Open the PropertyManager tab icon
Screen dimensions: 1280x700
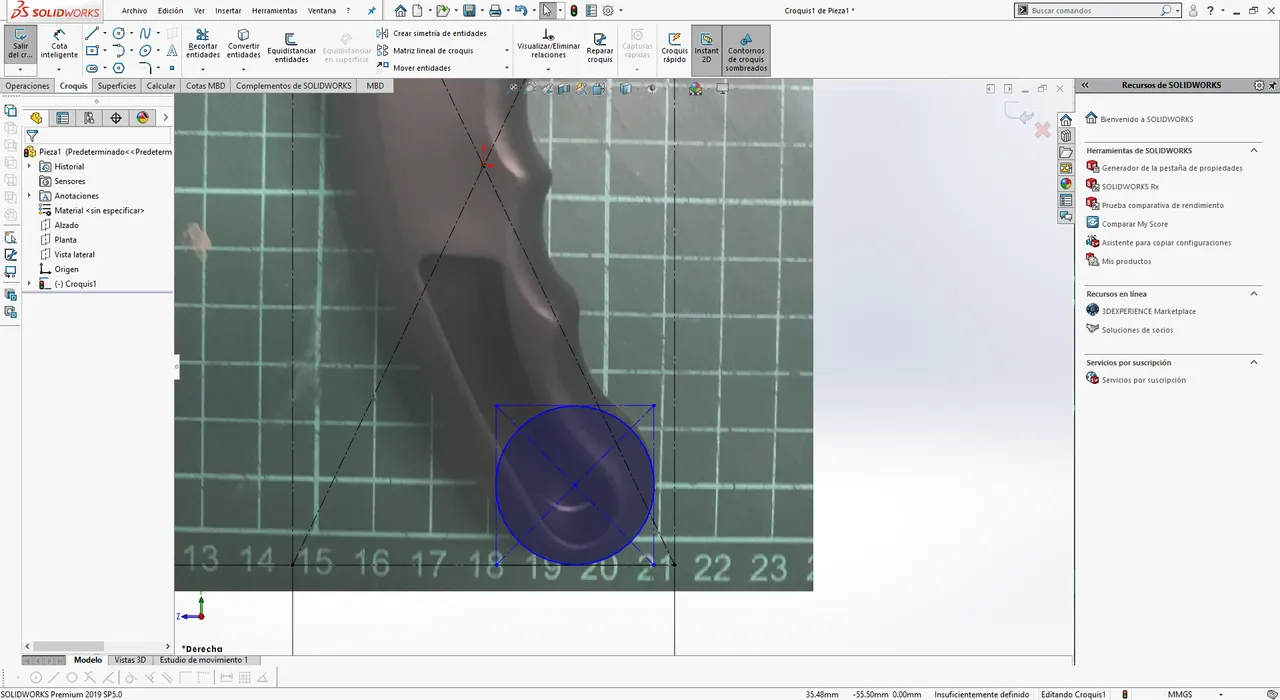point(63,118)
